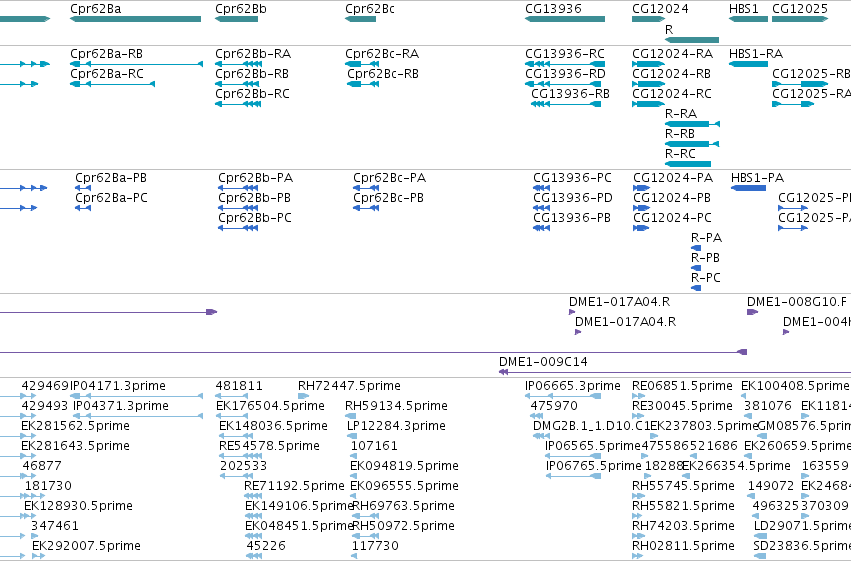Select the EK100408.5prime EST label
This screenshot has width=851, height=561.
(795, 386)
